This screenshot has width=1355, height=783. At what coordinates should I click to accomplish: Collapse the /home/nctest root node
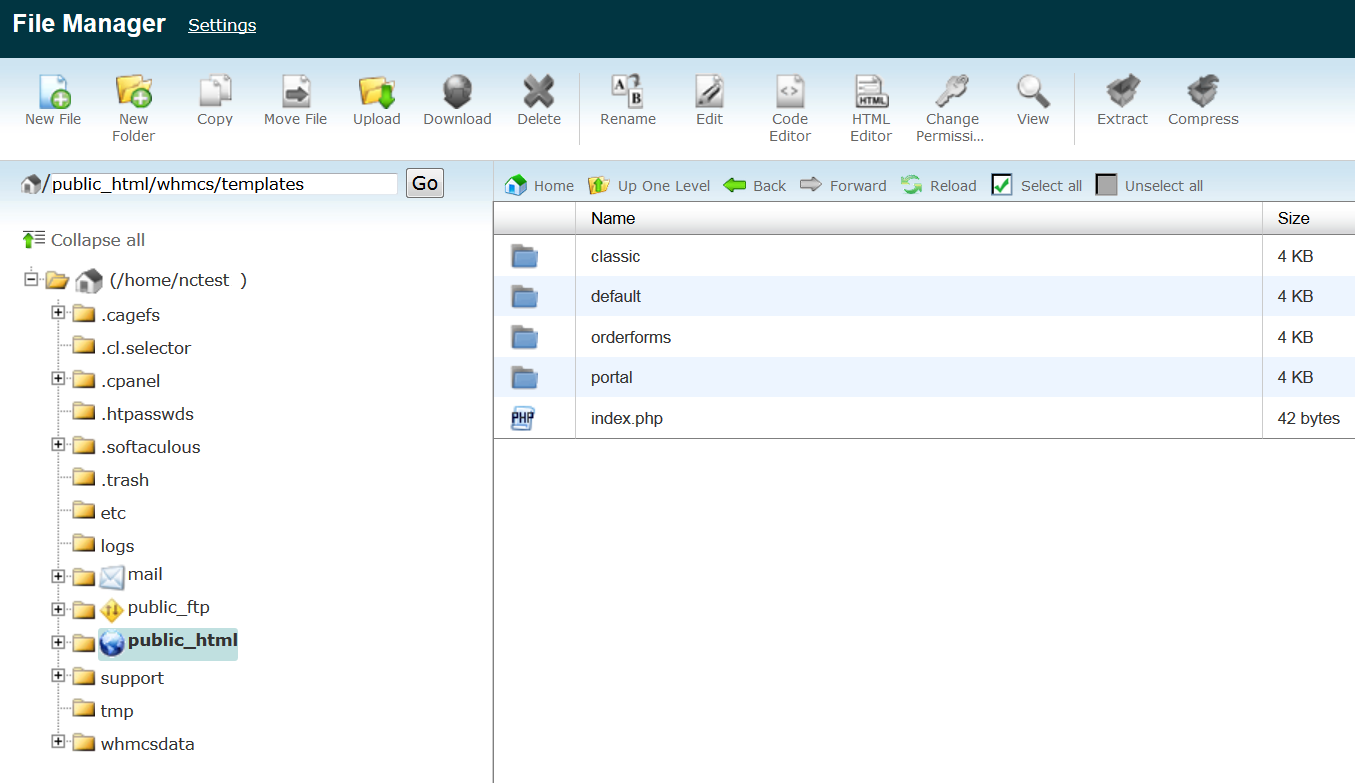31,279
